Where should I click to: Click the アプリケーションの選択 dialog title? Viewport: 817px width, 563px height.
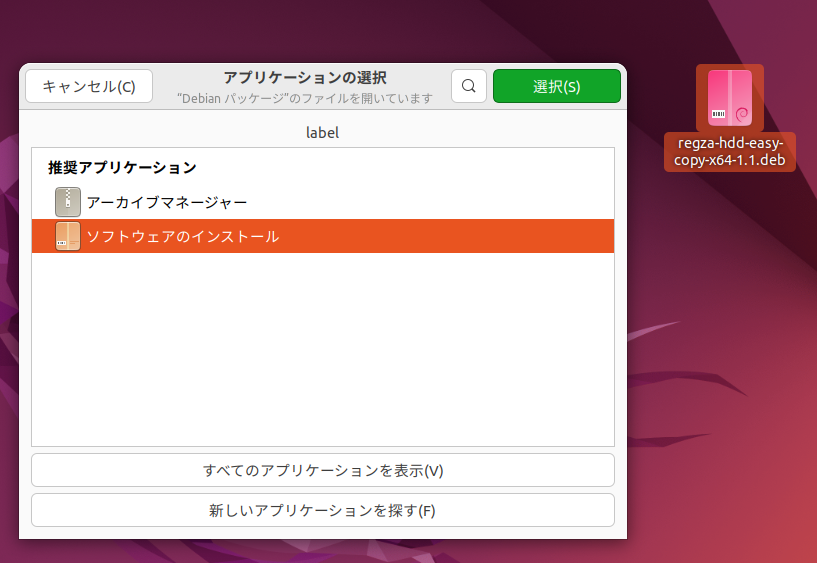tap(304, 78)
